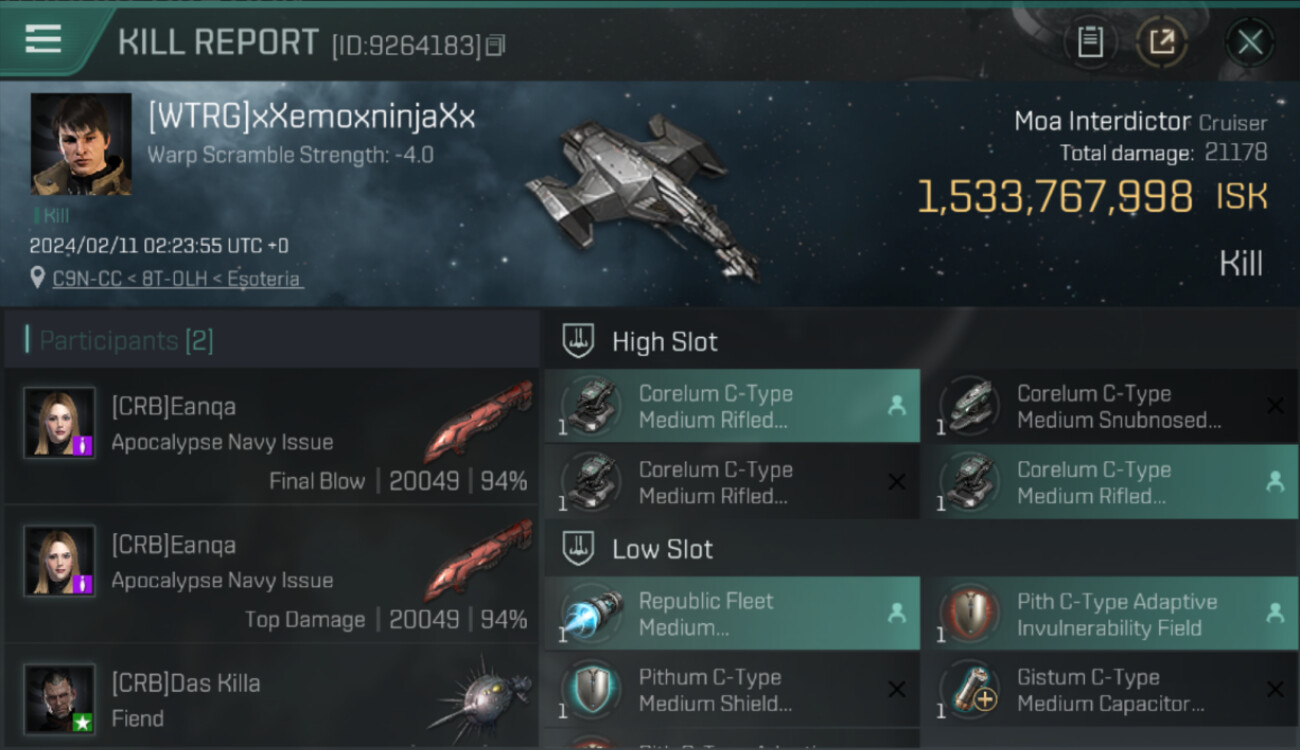Image resolution: width=1300 pixels, height=750 pixels.
Task: Click xXemoxninjaXx's pilot portrait
Action: (81, 144)
